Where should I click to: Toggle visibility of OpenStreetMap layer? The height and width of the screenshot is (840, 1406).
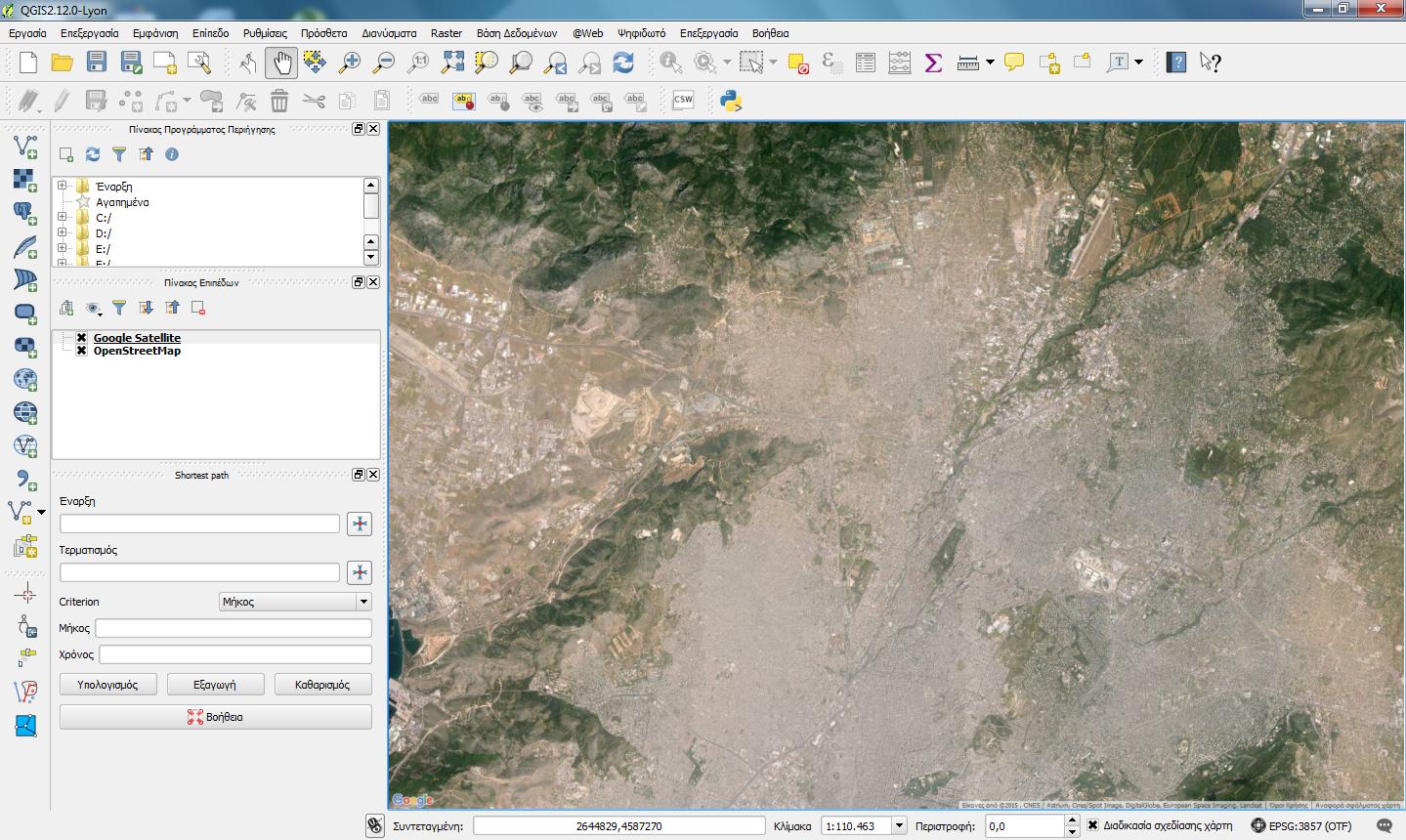82,351
